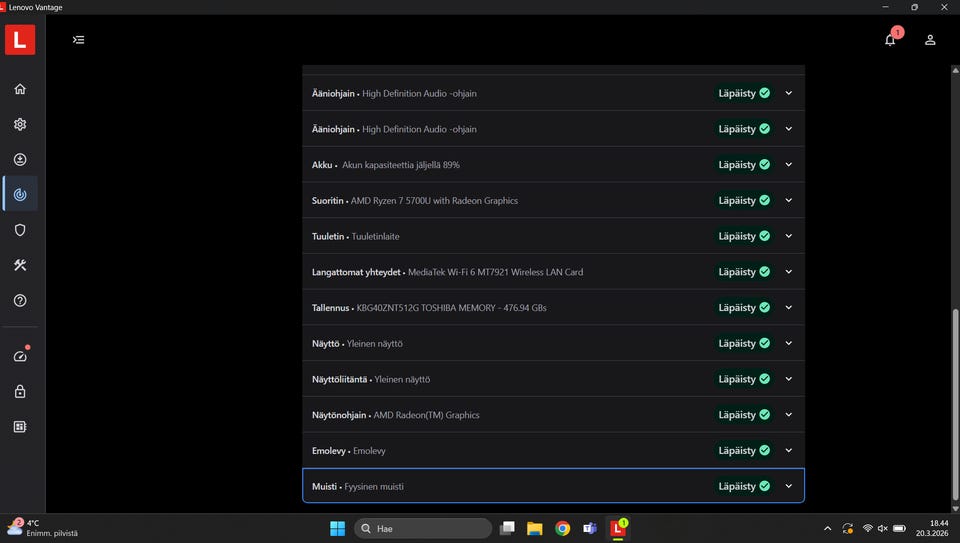960x543 pixels.
Task: Open File Explorer from taskbar
Action: point(534,528)
